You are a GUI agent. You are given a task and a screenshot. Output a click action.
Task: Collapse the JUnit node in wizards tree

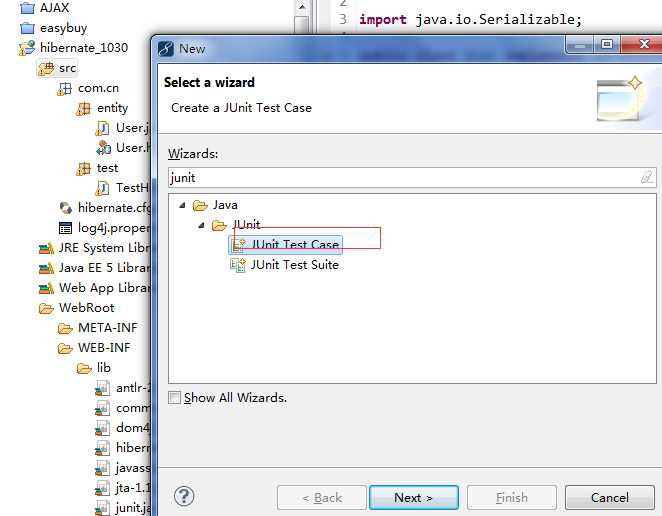(x=201, y=225)
